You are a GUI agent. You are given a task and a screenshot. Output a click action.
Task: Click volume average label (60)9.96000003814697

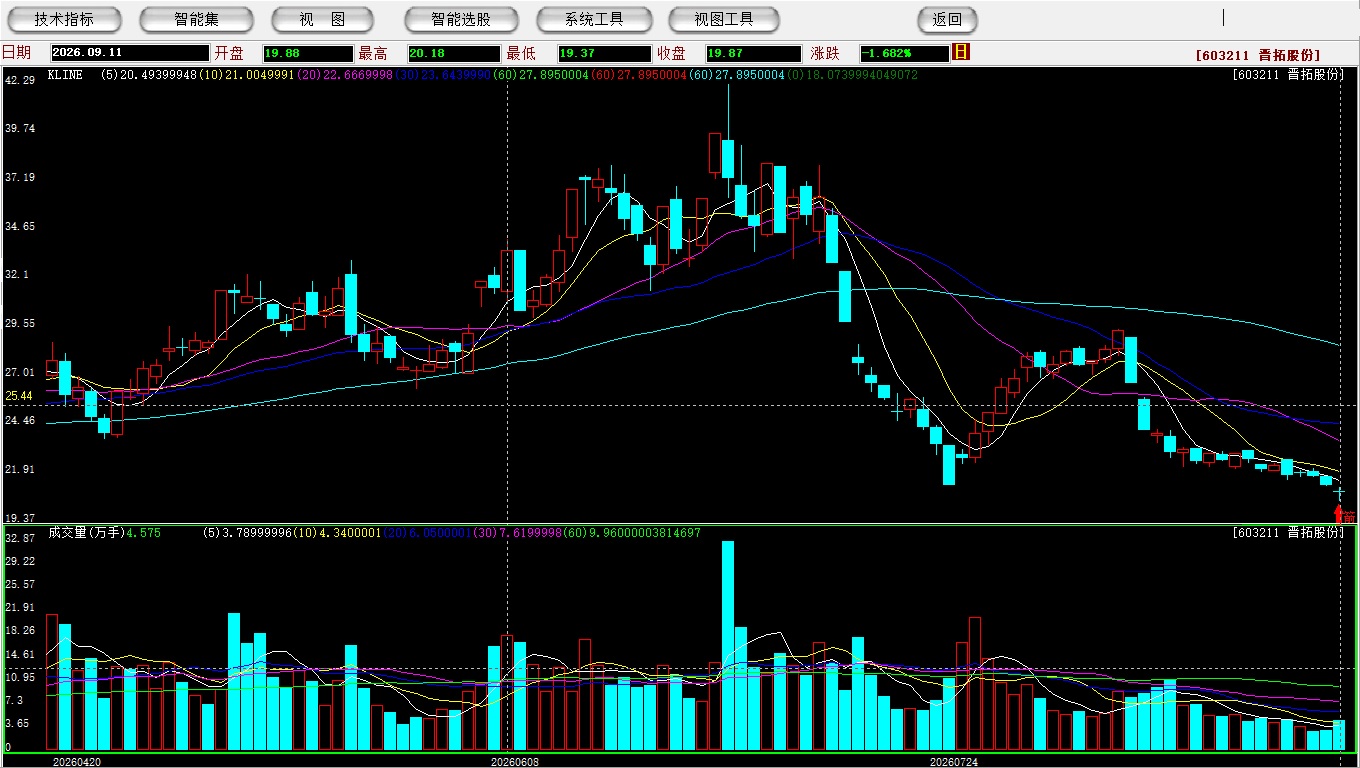[x=631, y=533]
